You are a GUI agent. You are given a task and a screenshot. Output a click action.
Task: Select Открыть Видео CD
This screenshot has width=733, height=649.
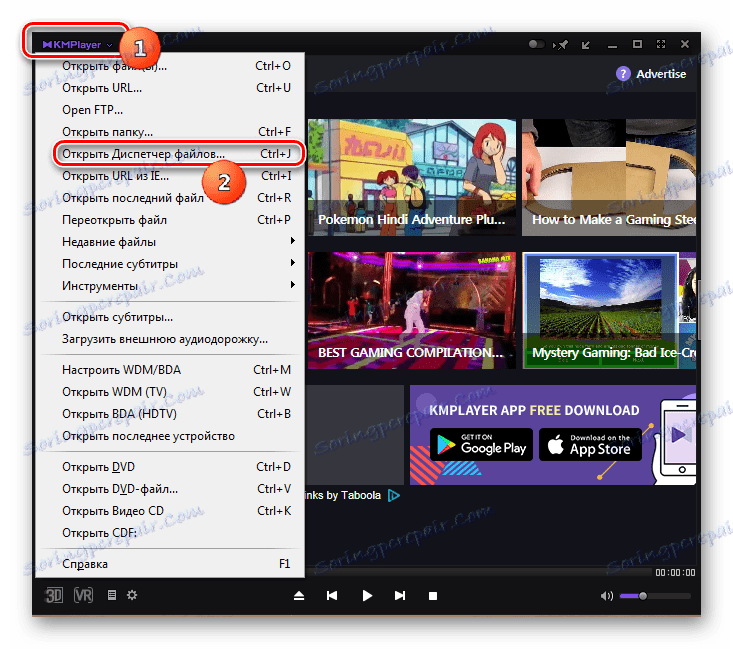pyautogui.click(x=170, y=511)
